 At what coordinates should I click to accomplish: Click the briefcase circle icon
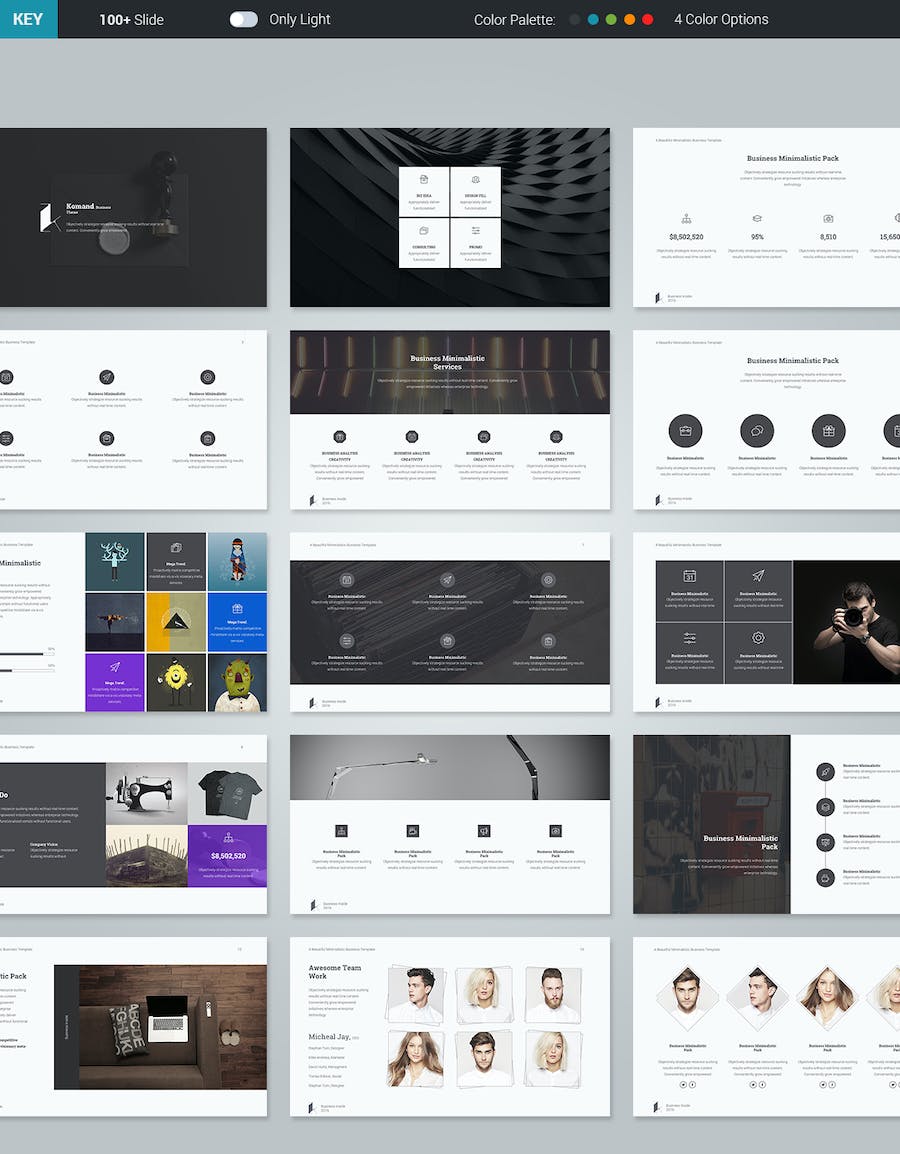pyautogui.click(x=685, y=431)
